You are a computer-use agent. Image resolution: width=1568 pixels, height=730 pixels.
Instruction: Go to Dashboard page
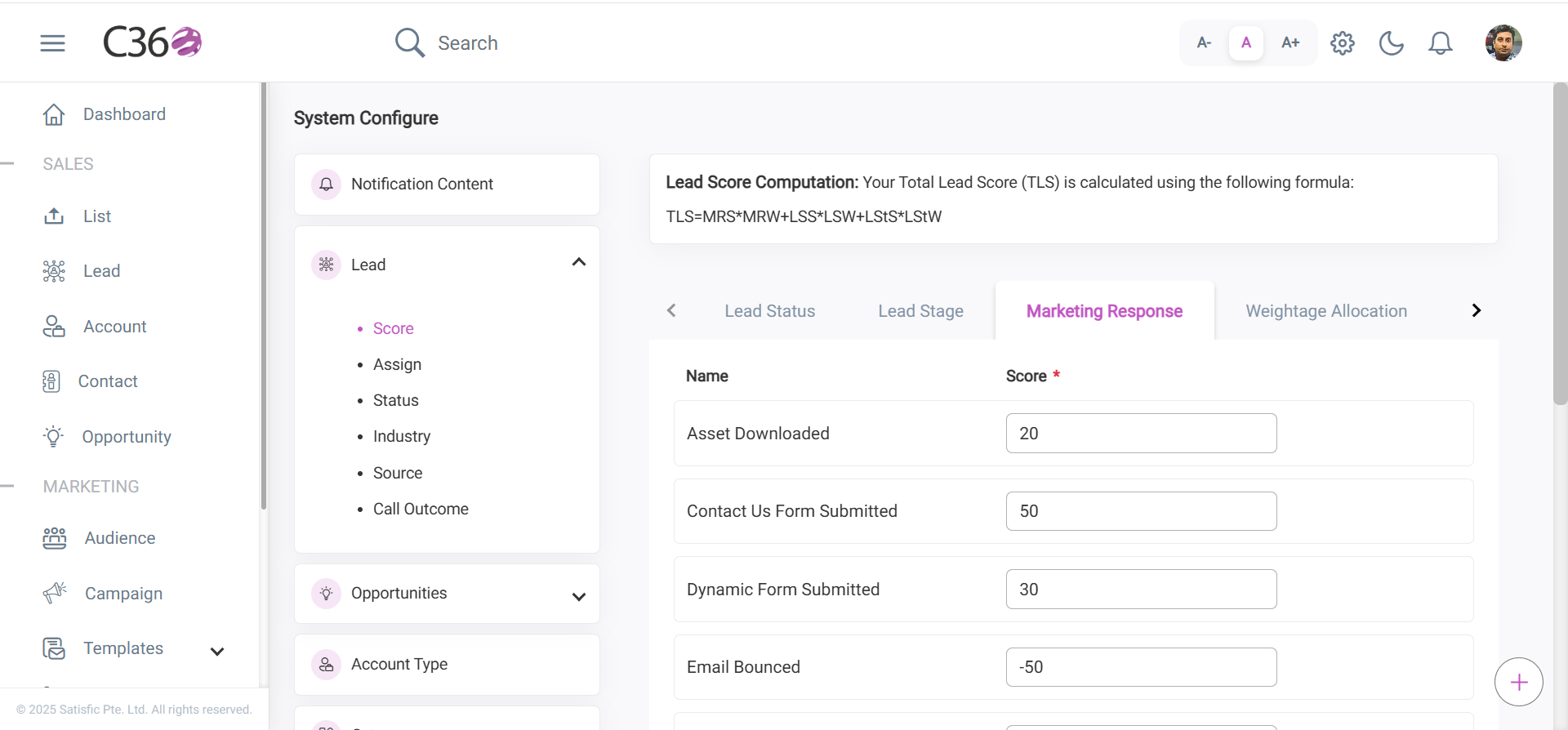124,114
